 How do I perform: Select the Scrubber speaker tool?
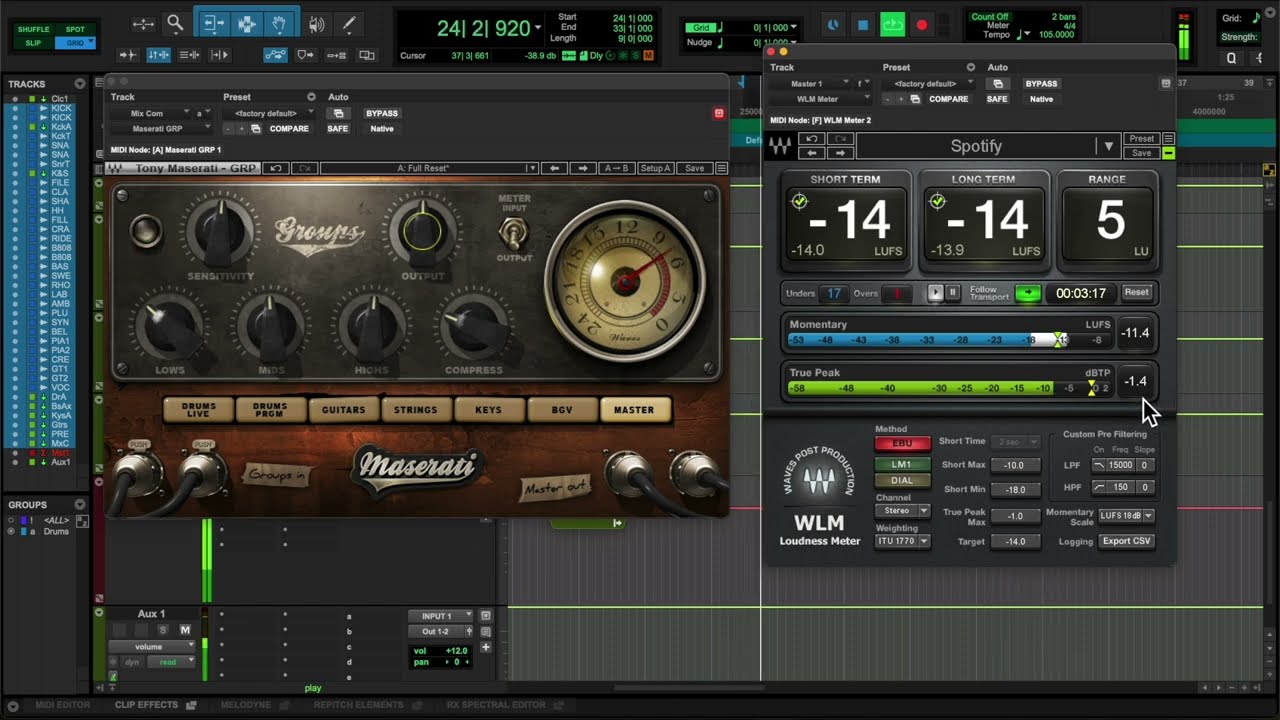point(317,23)
